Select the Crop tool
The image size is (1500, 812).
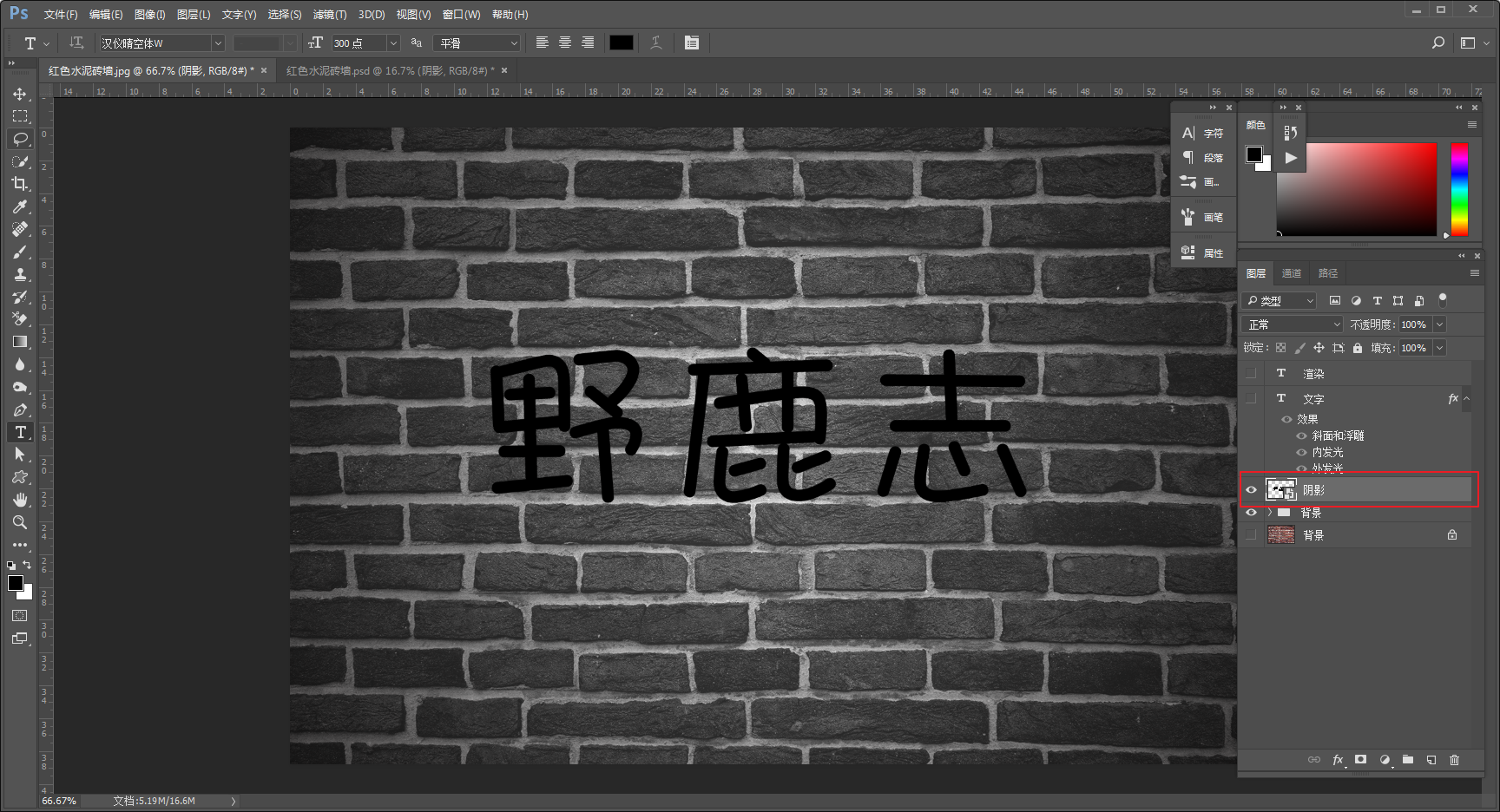20,184
